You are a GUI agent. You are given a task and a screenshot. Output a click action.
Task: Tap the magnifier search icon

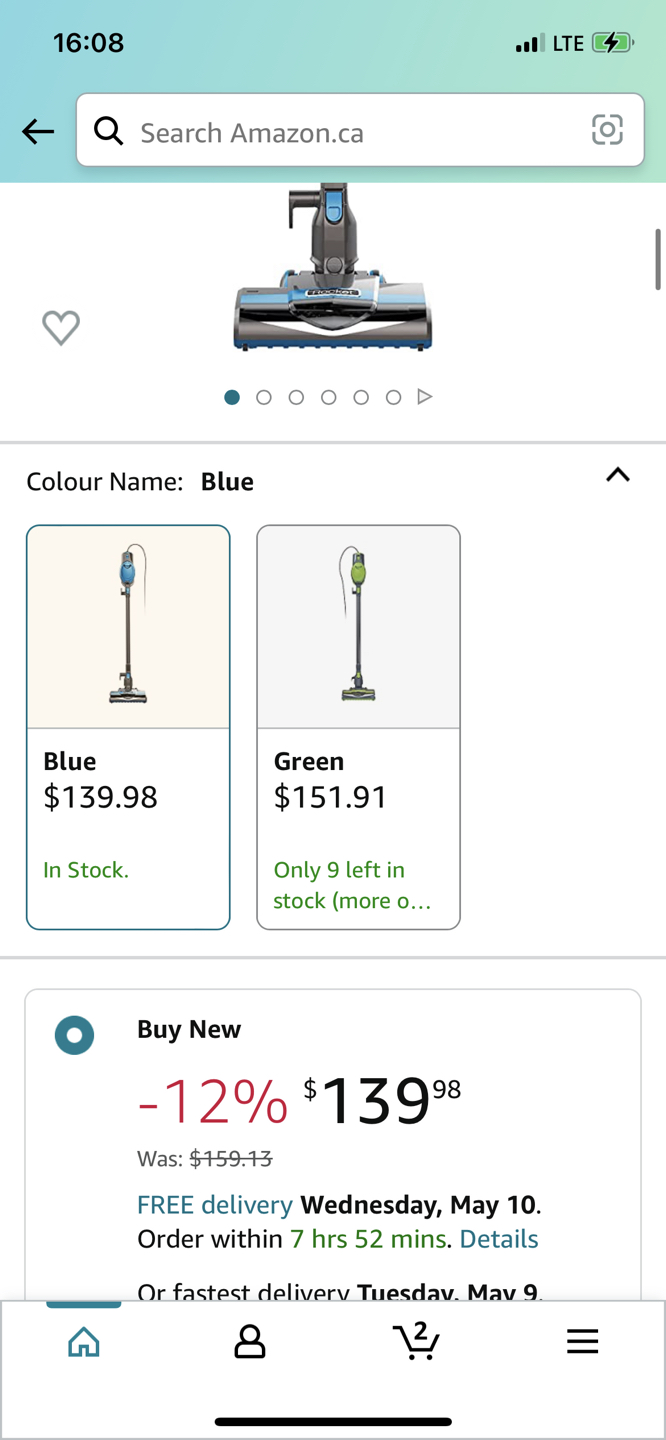coord(108,130)
